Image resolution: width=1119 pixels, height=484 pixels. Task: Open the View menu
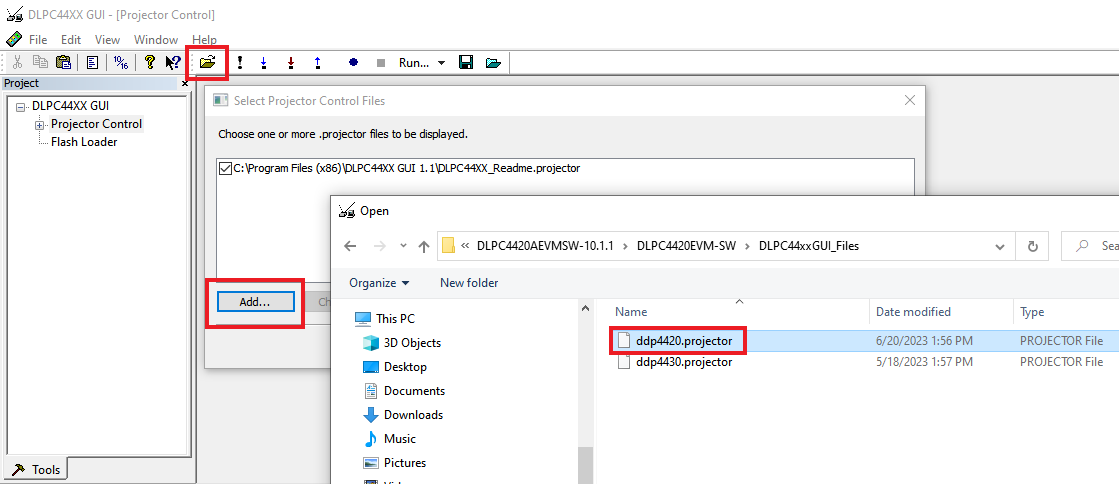coord(107,40)
